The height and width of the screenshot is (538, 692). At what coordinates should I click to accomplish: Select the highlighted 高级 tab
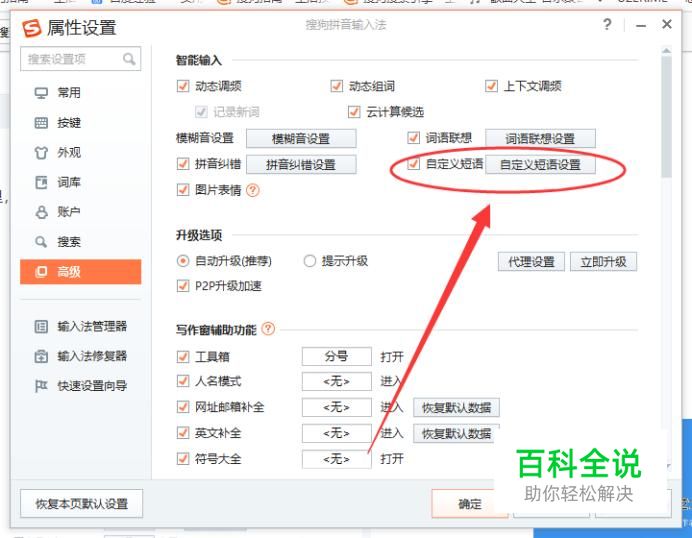click(80, 272)
